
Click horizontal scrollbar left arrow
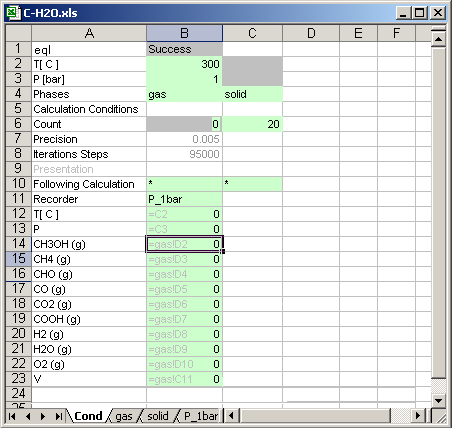(x=231, y=416)
